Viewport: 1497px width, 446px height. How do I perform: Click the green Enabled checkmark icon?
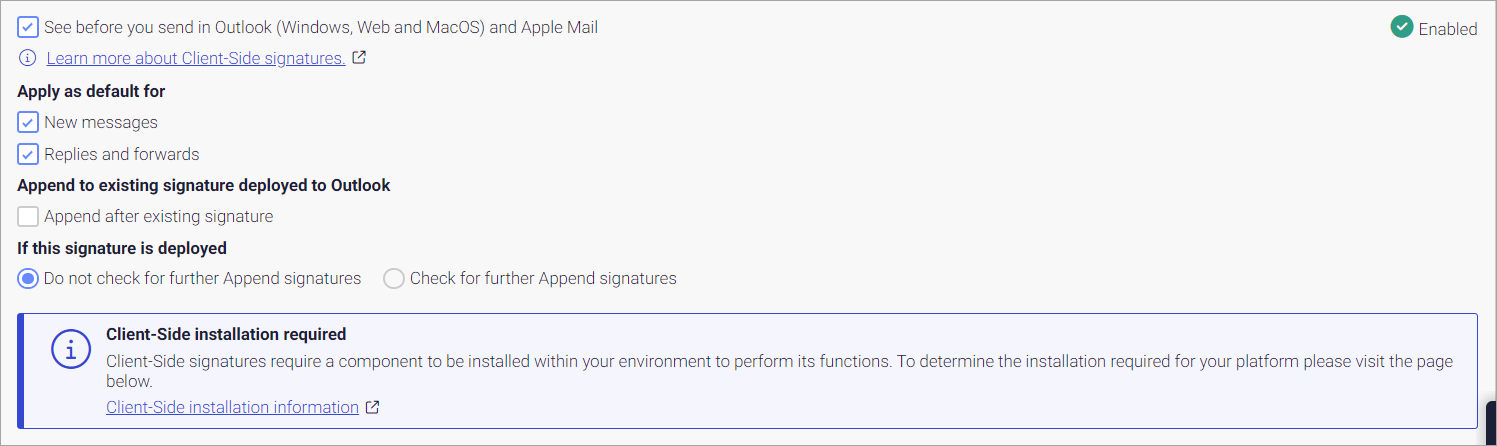1402,28
